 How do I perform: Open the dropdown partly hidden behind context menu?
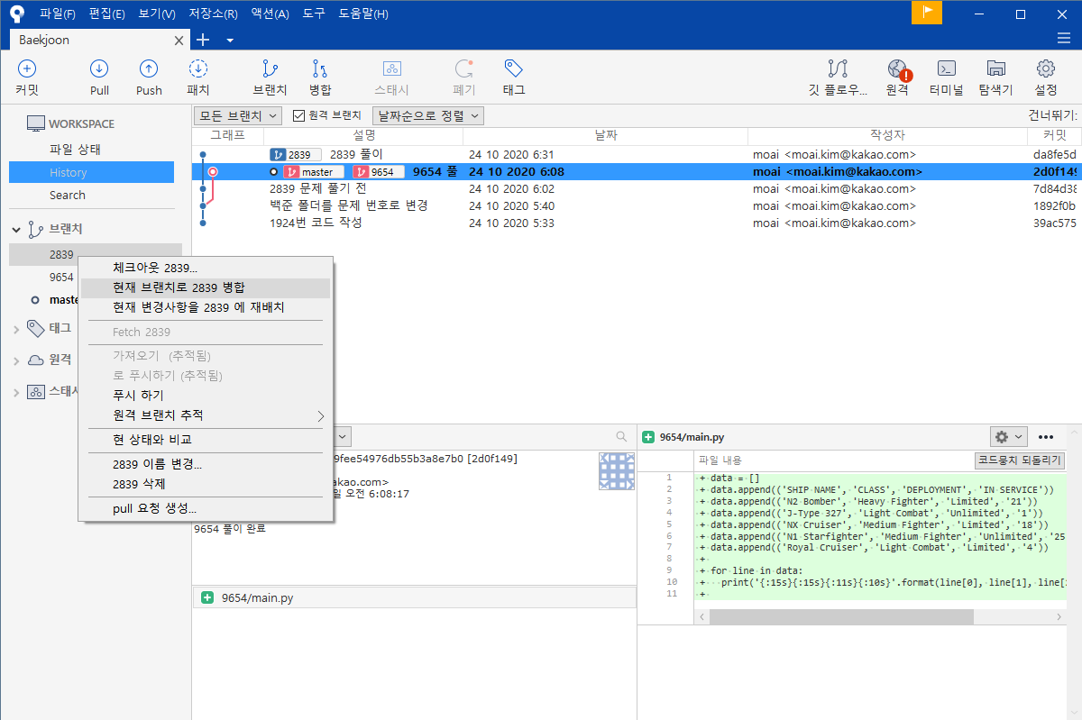tap(342, 436)
